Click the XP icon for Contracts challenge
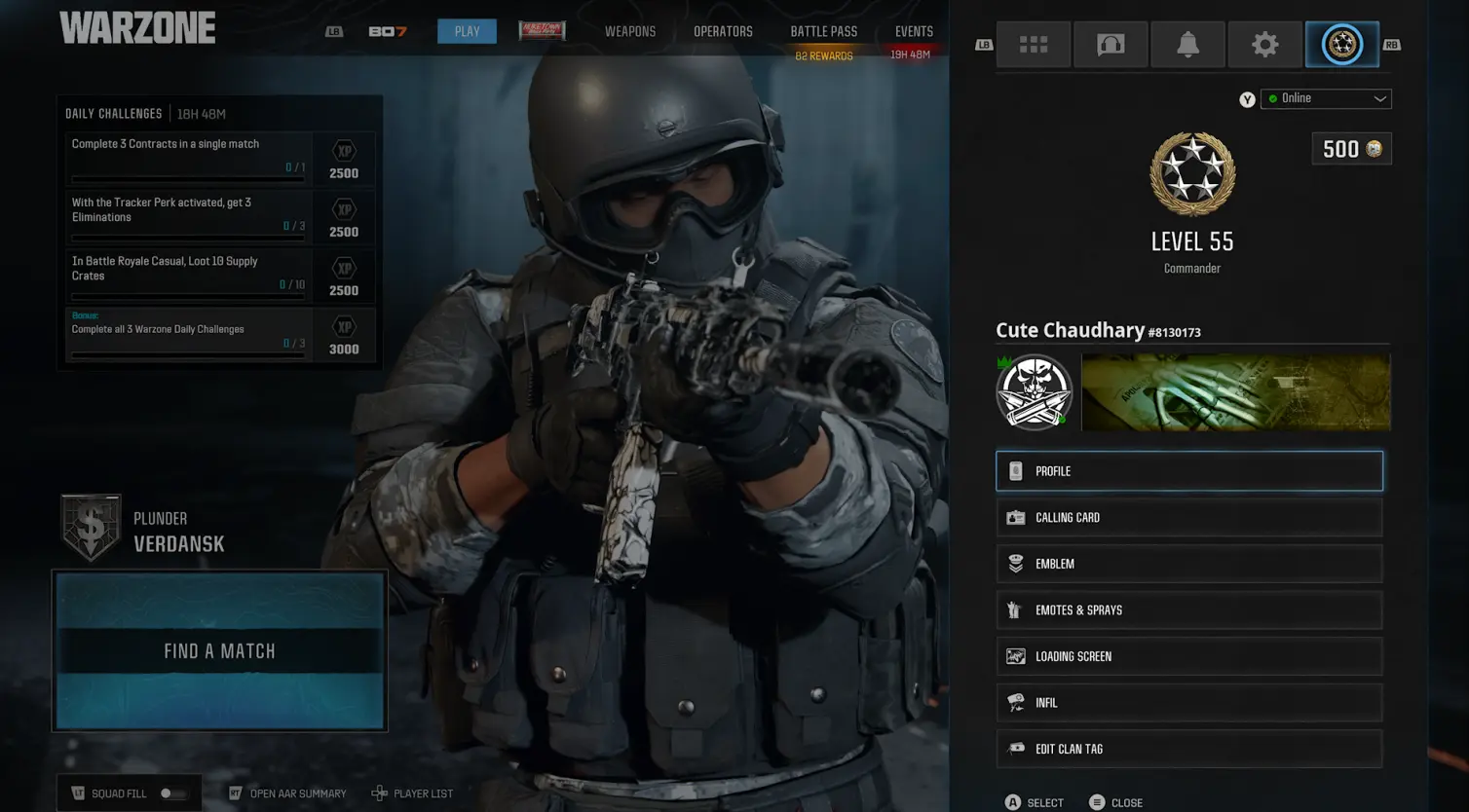This screenshot has height=812, width=1469. point(344,151)
